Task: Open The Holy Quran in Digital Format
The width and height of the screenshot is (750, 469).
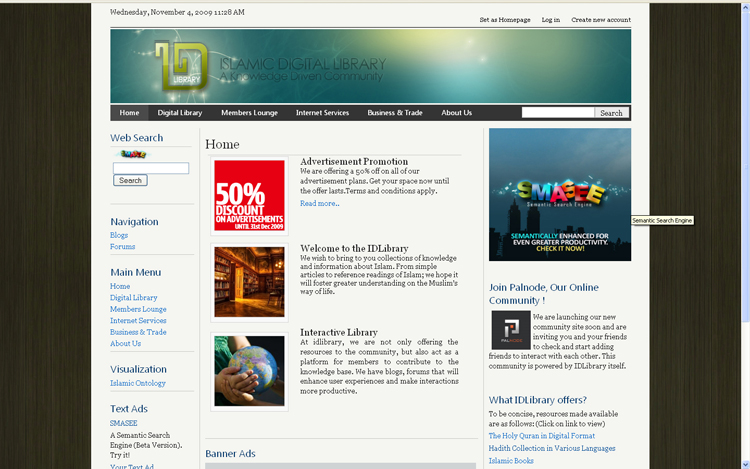Action: (x=541, y=436)
